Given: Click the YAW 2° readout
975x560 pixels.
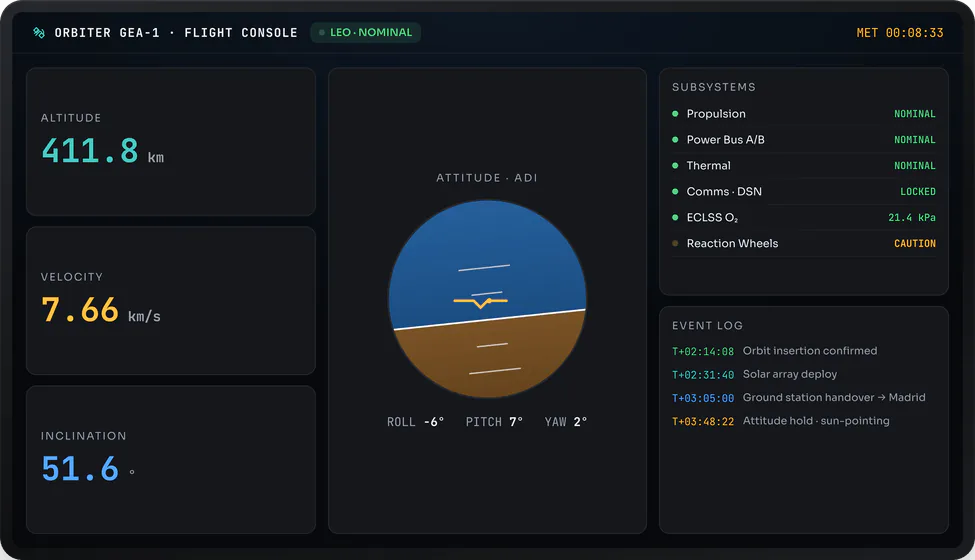Looking at the screenshot, I should (x=566, y=422).
